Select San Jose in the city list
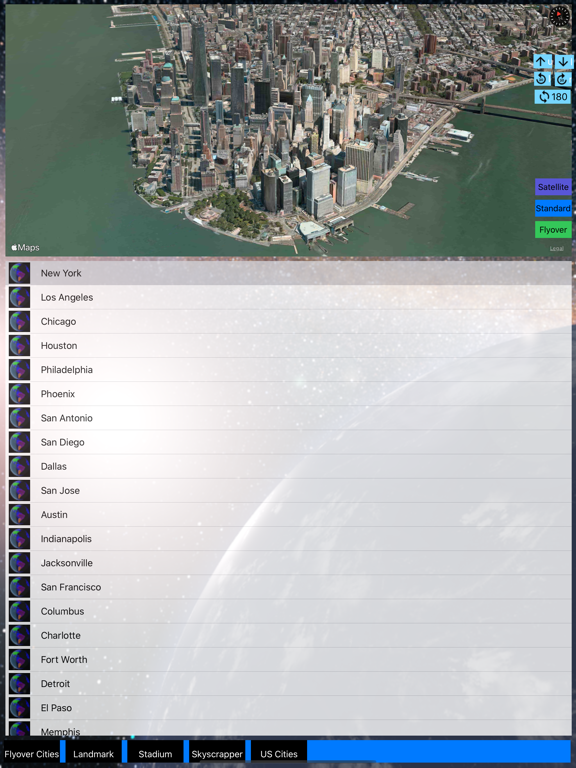This screenshot has width=576, height=768. [289, 490]
